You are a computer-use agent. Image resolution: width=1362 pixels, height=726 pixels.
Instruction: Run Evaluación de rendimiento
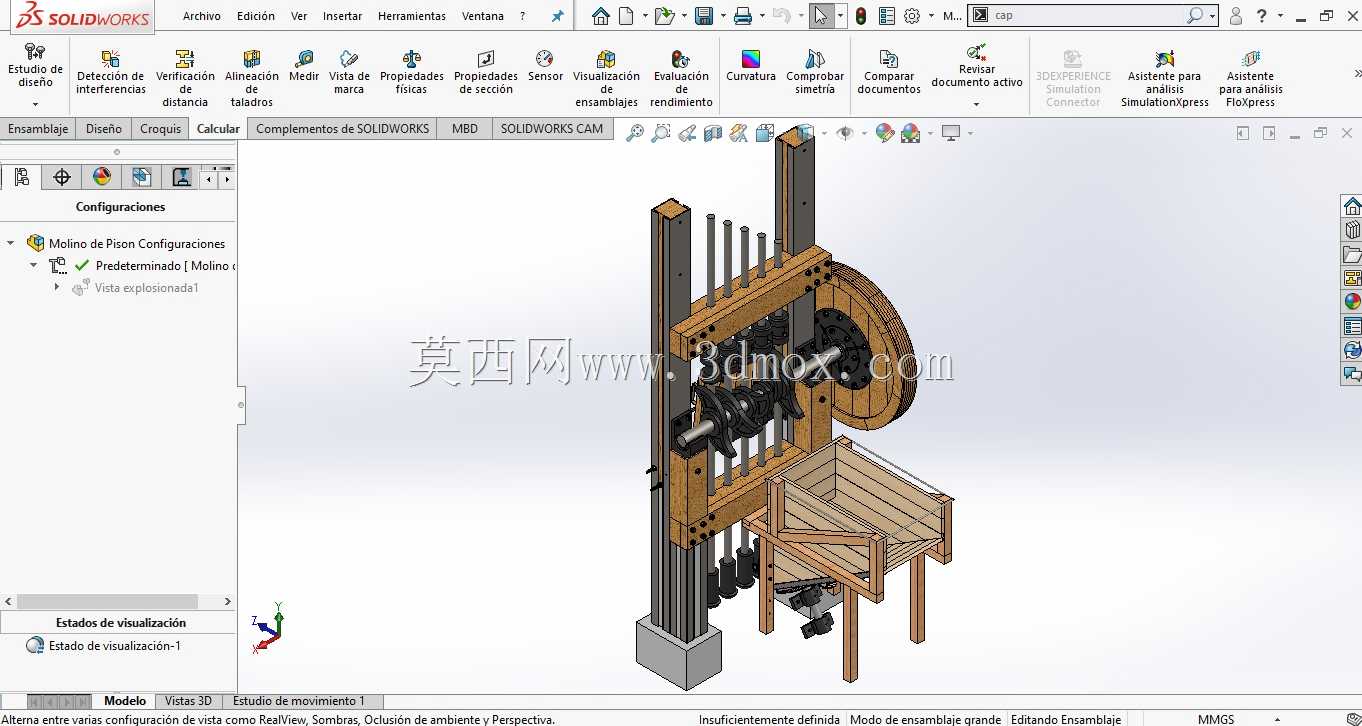click(682, 79)
